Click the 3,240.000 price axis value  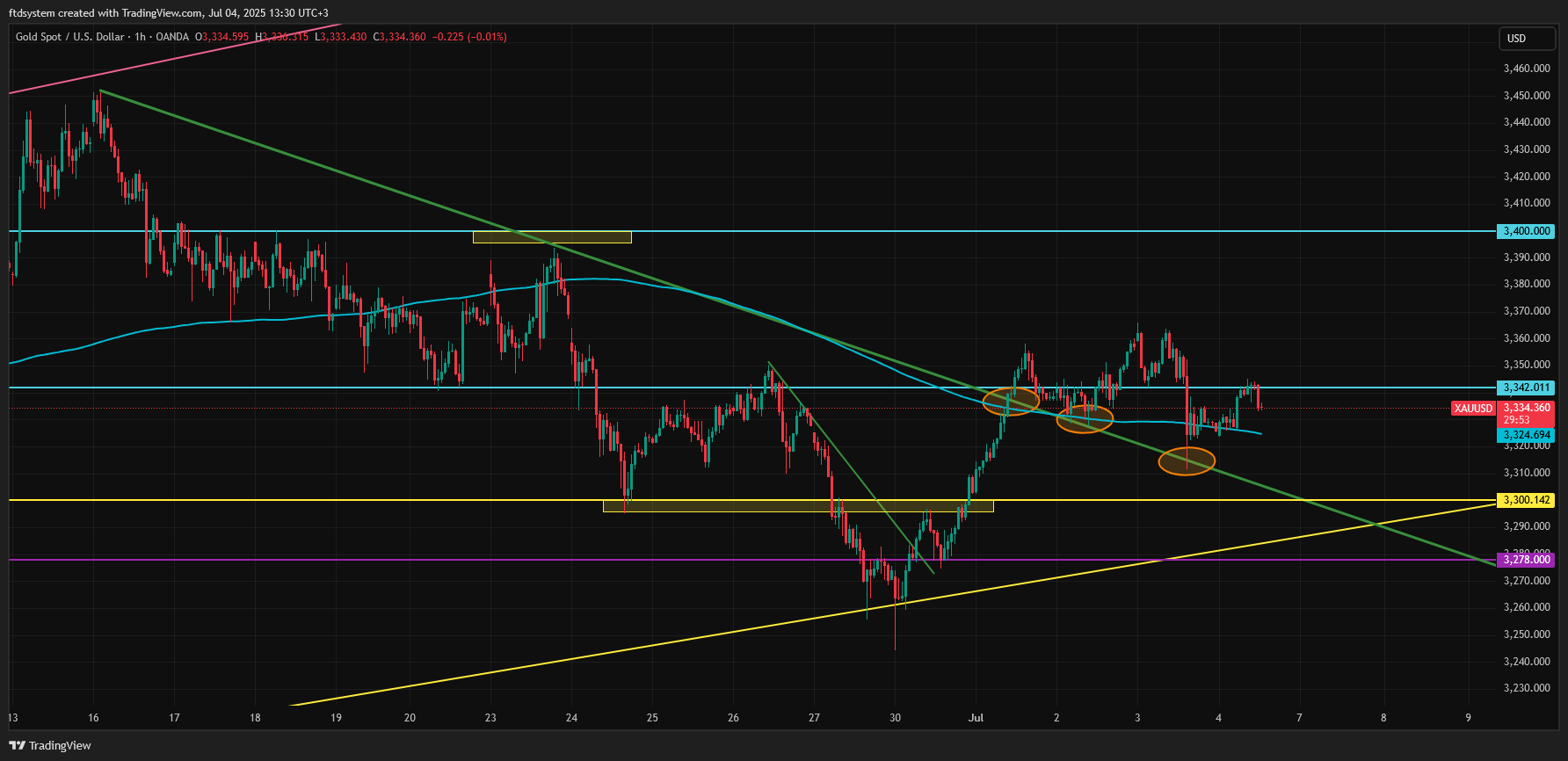[1527, 662]
